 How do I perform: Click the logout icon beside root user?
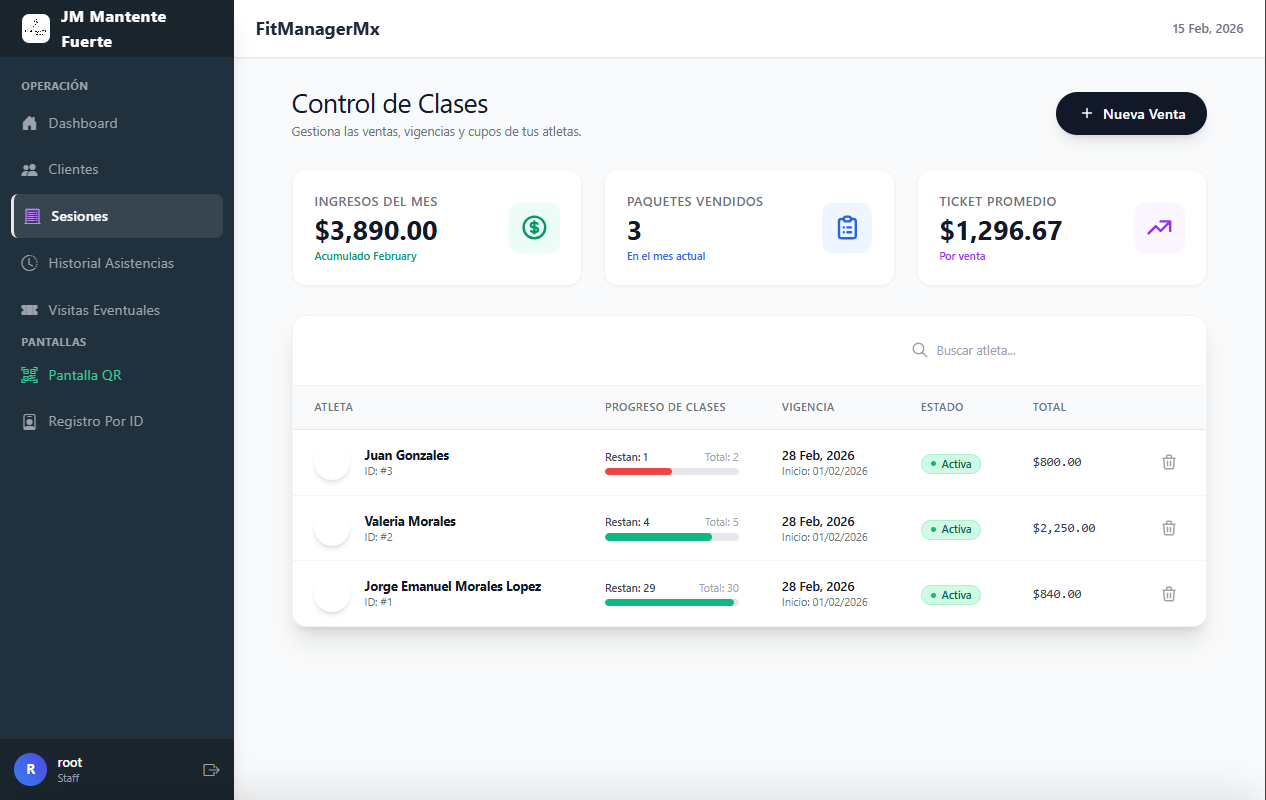coord(211,770)
